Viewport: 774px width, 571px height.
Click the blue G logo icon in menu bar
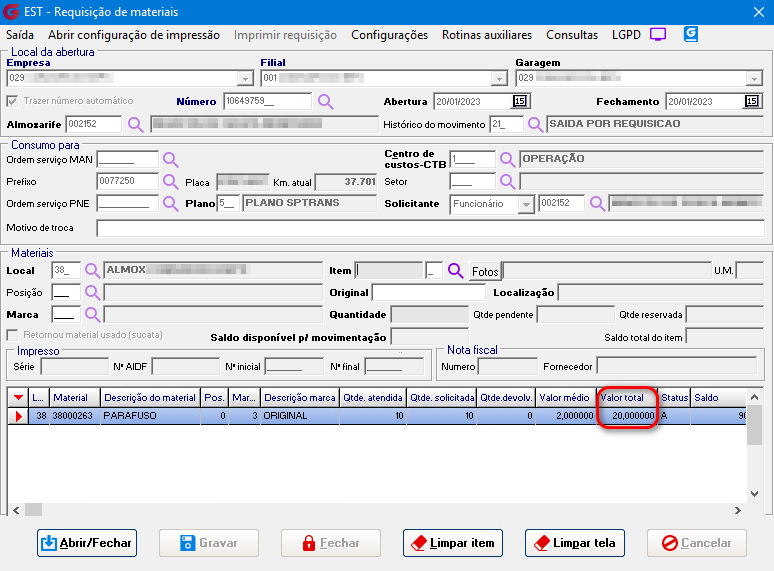[x=691, y=34]
